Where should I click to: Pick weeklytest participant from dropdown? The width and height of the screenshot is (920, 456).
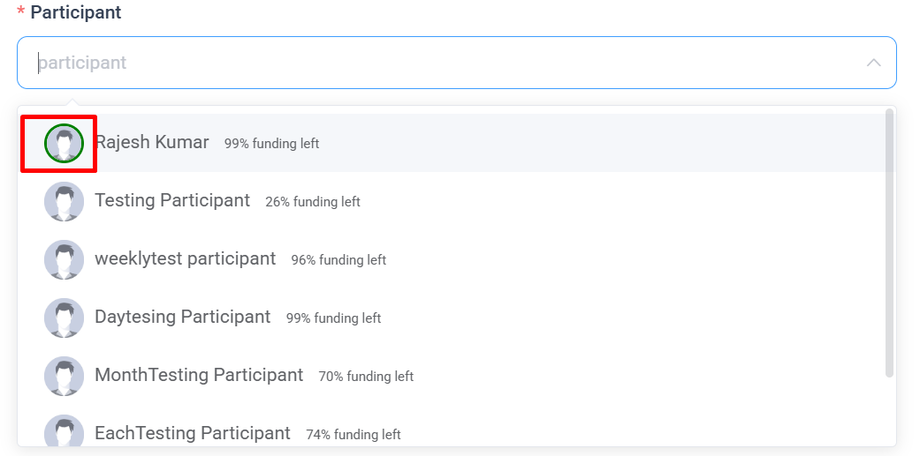point(185,258)
